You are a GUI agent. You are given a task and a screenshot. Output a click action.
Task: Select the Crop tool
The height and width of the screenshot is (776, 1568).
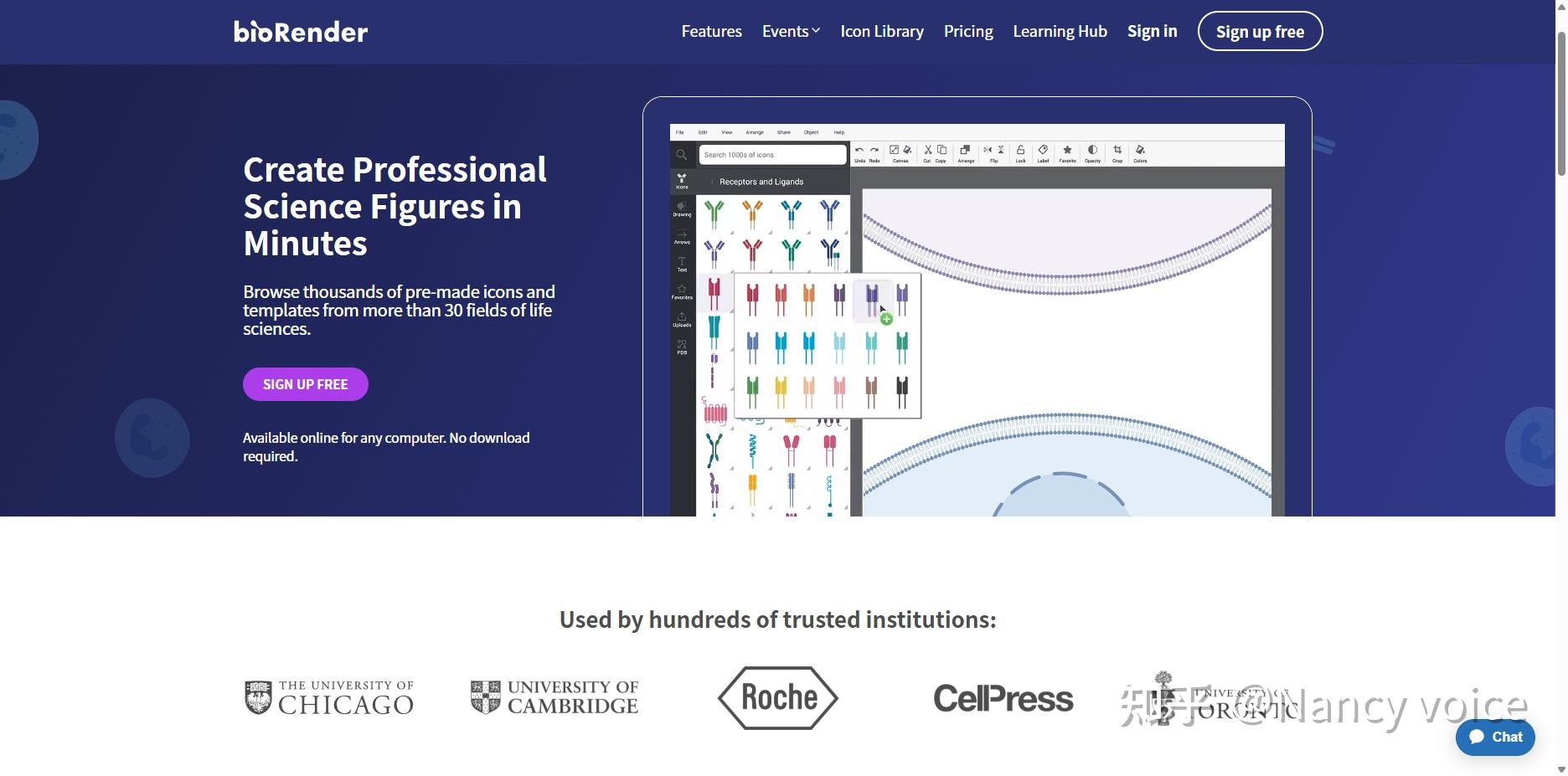[1117, 151]
